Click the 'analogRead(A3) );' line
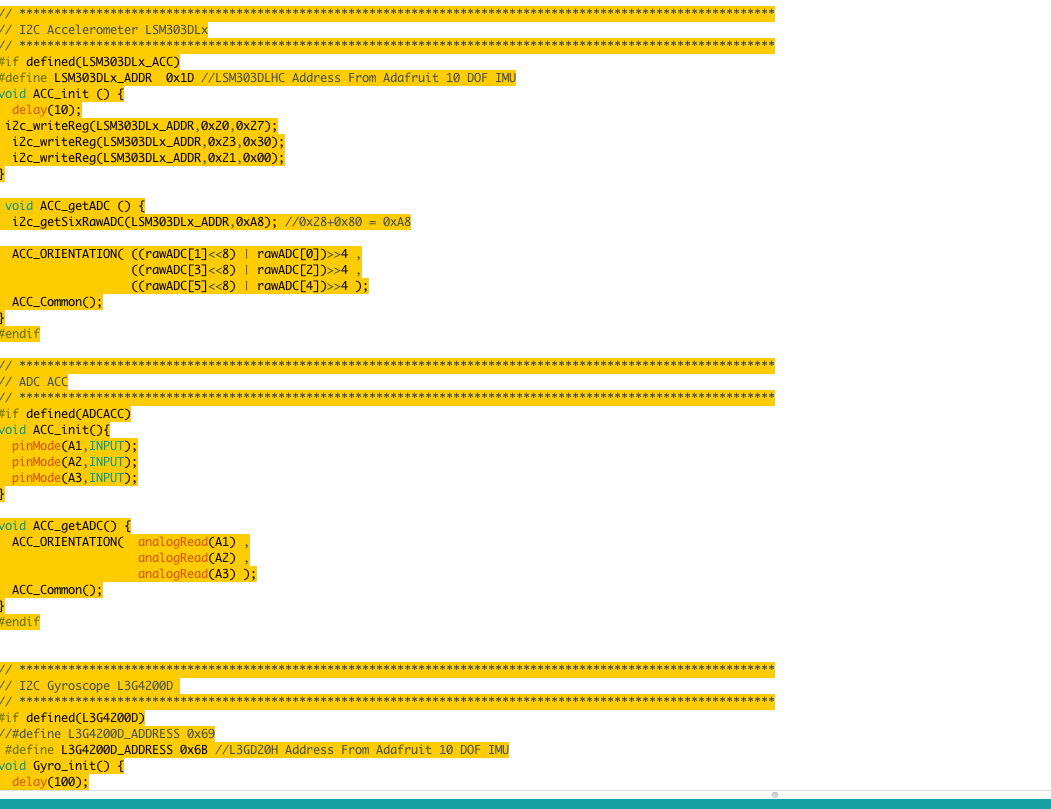The width and height of the screenshot is (1051, 809). pos(197,574)
